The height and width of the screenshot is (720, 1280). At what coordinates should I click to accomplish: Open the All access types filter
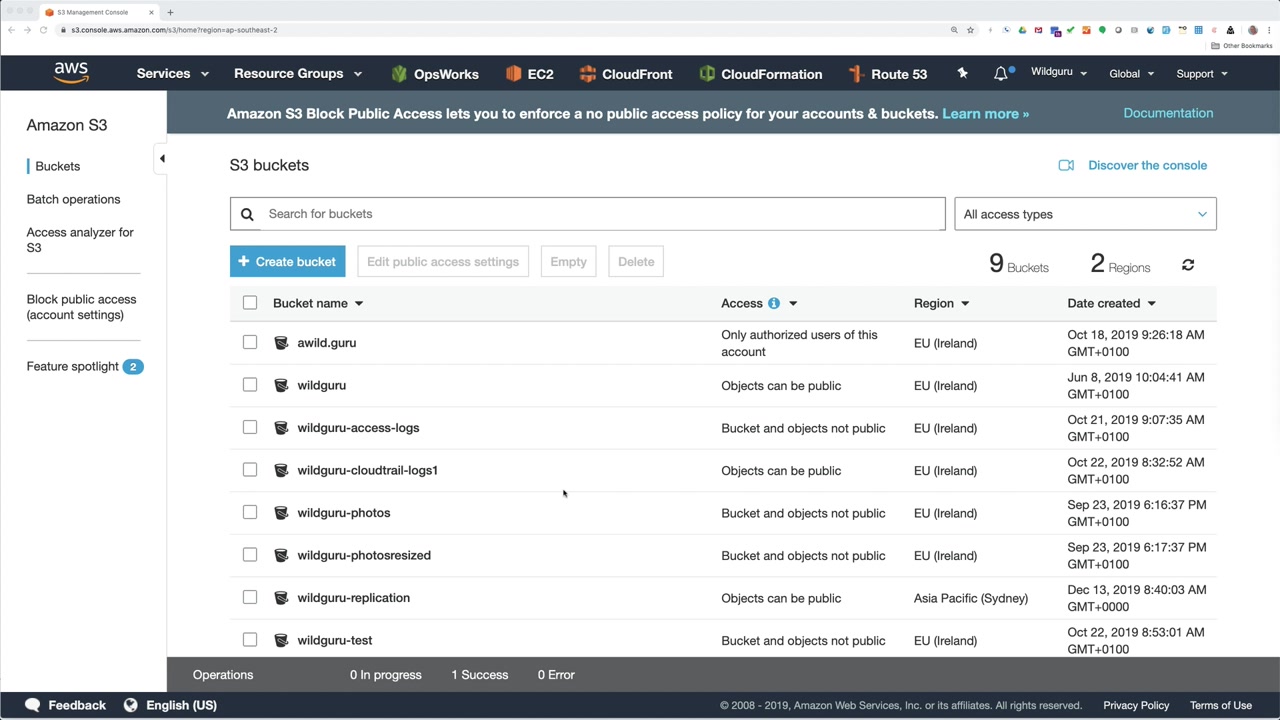pos(1085,214)
